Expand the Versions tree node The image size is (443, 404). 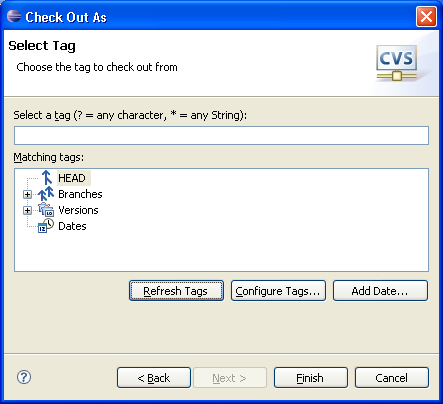(27, 210)
